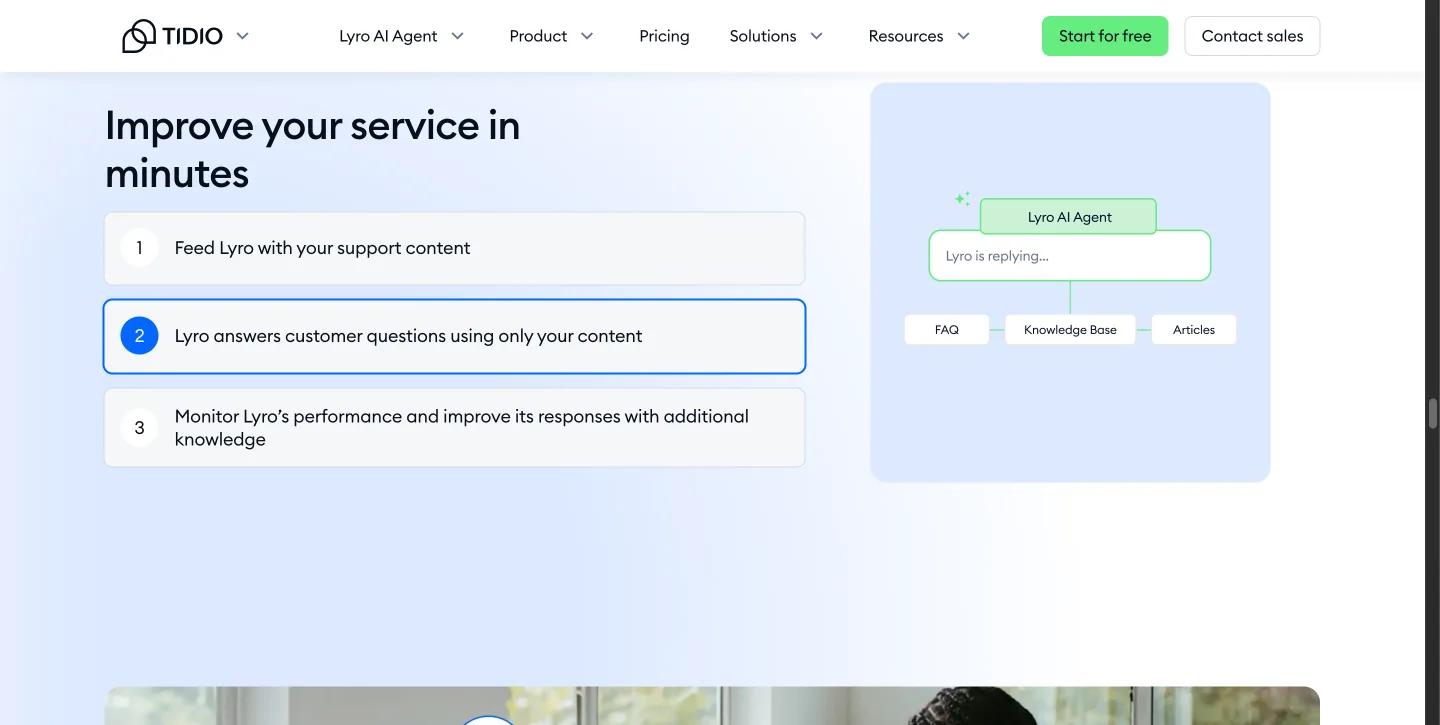Screen dimensions: 1440x725
Task: Click the Contact sales button
Action: pyautogui.click(x=1252, y=36)
